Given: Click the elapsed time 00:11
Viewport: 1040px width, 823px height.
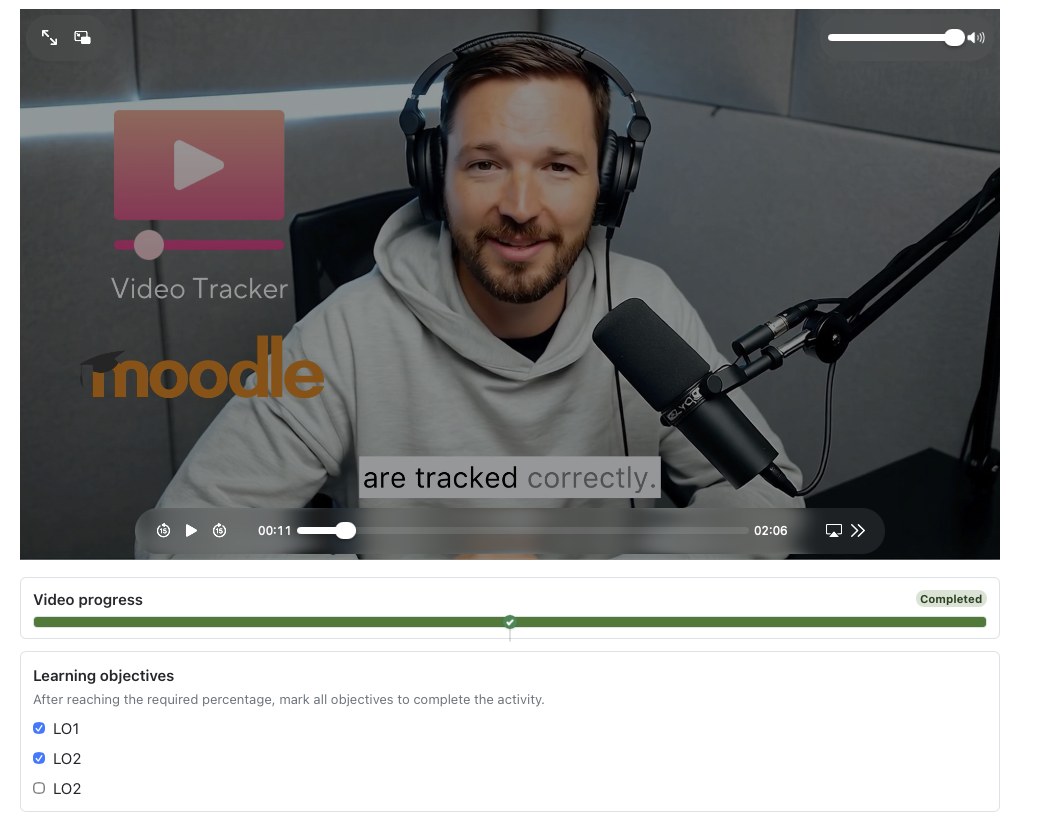Looking at the screenshot, I should pos(275,531).
